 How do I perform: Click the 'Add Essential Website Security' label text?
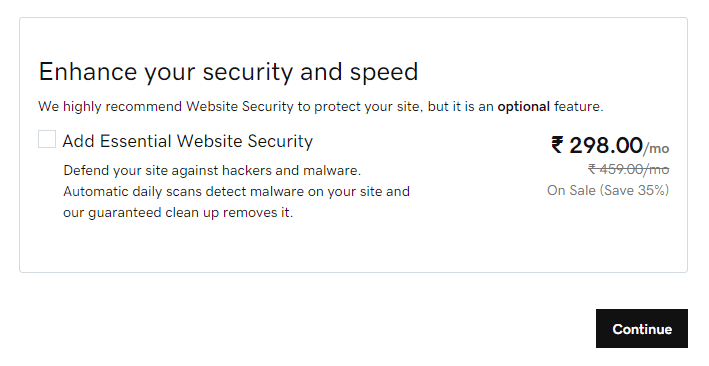click(x=188, y=141)
